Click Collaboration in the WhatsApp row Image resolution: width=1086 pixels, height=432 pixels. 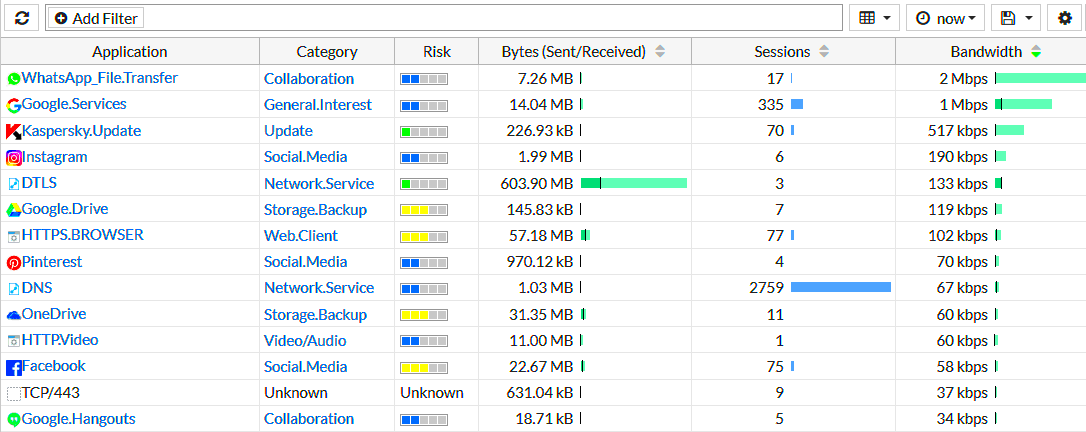coord(309,78)
